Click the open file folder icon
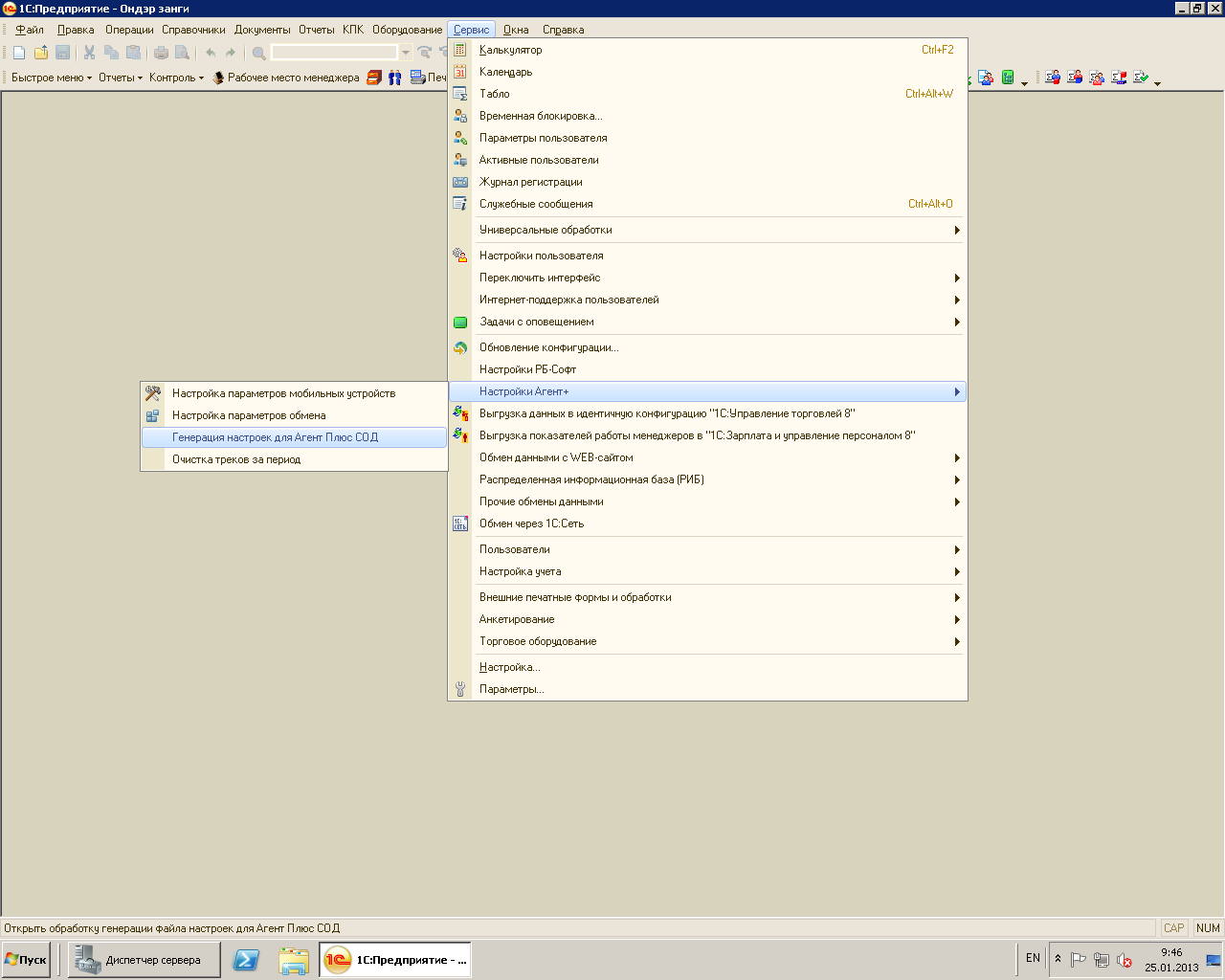This screenshot has height=980, width=1225. [x=41, y=53]
